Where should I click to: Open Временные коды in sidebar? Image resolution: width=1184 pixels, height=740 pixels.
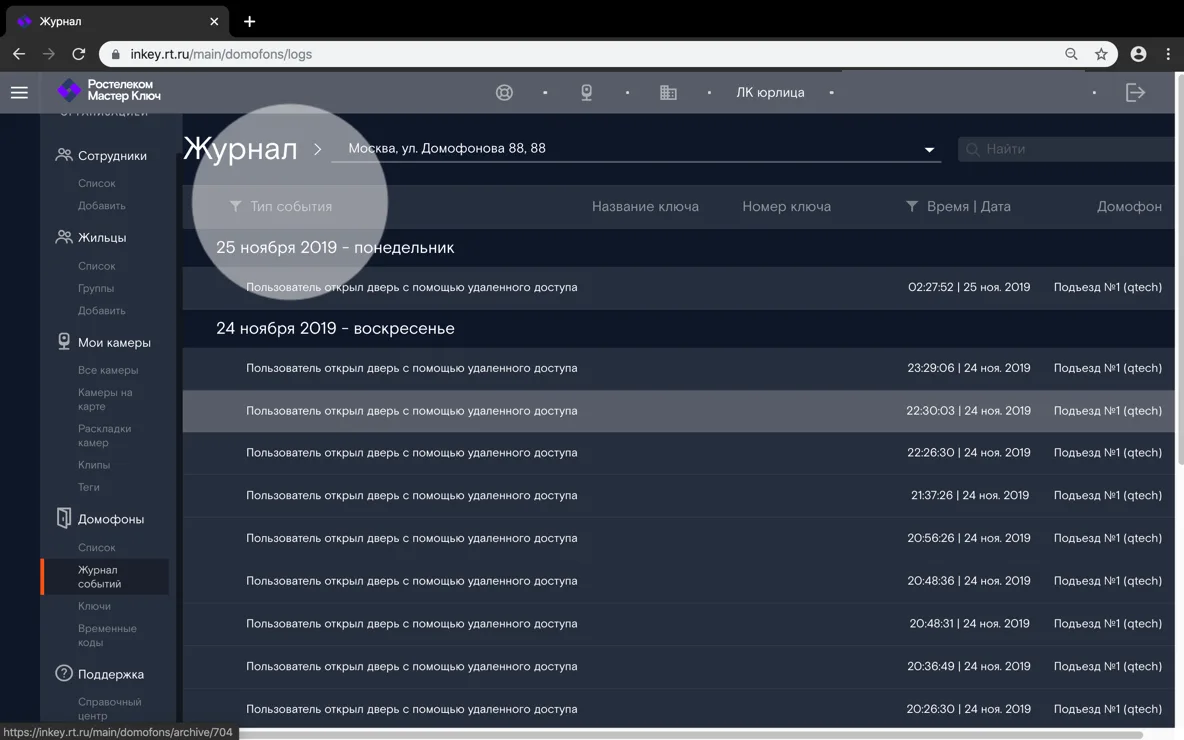(106, 635)
